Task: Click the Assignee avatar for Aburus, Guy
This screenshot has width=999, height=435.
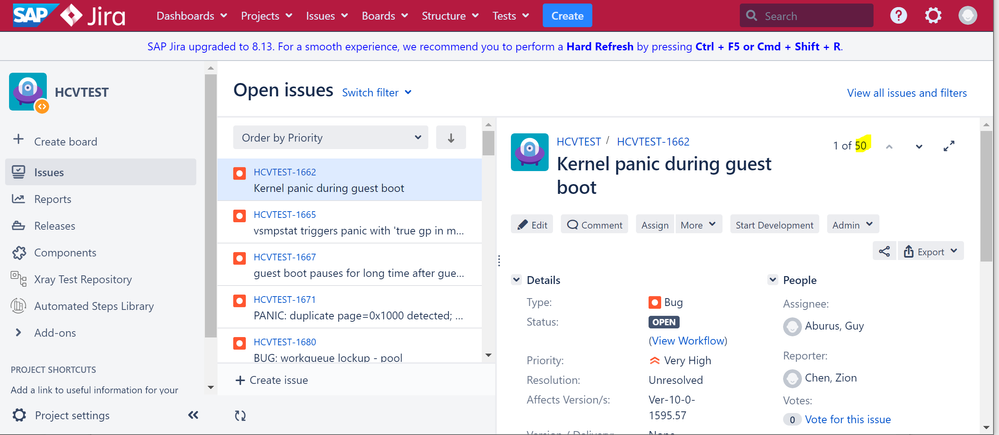Action: [792, 326]
